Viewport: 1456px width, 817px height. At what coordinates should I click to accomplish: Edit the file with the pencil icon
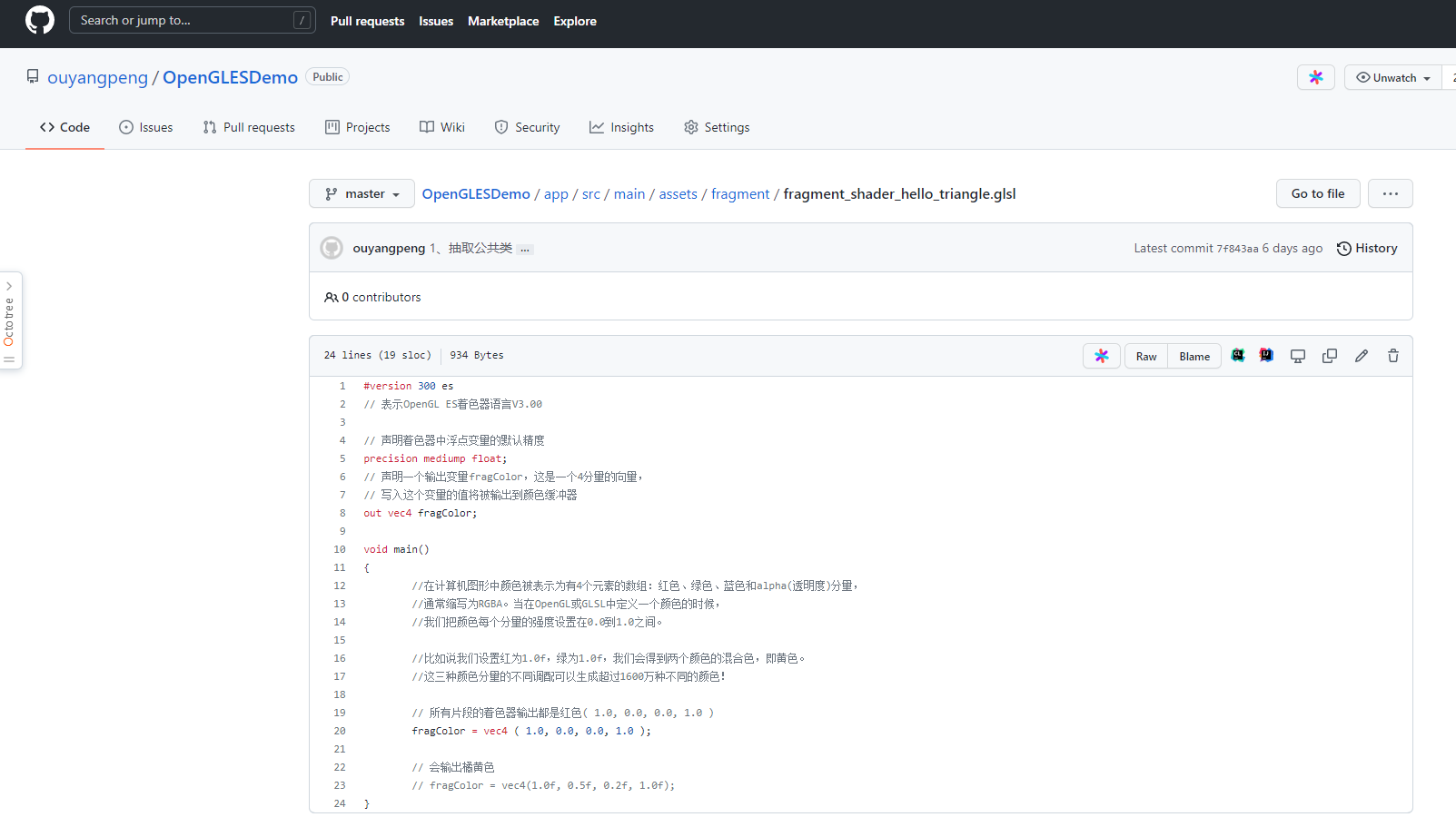(1361, 356)
